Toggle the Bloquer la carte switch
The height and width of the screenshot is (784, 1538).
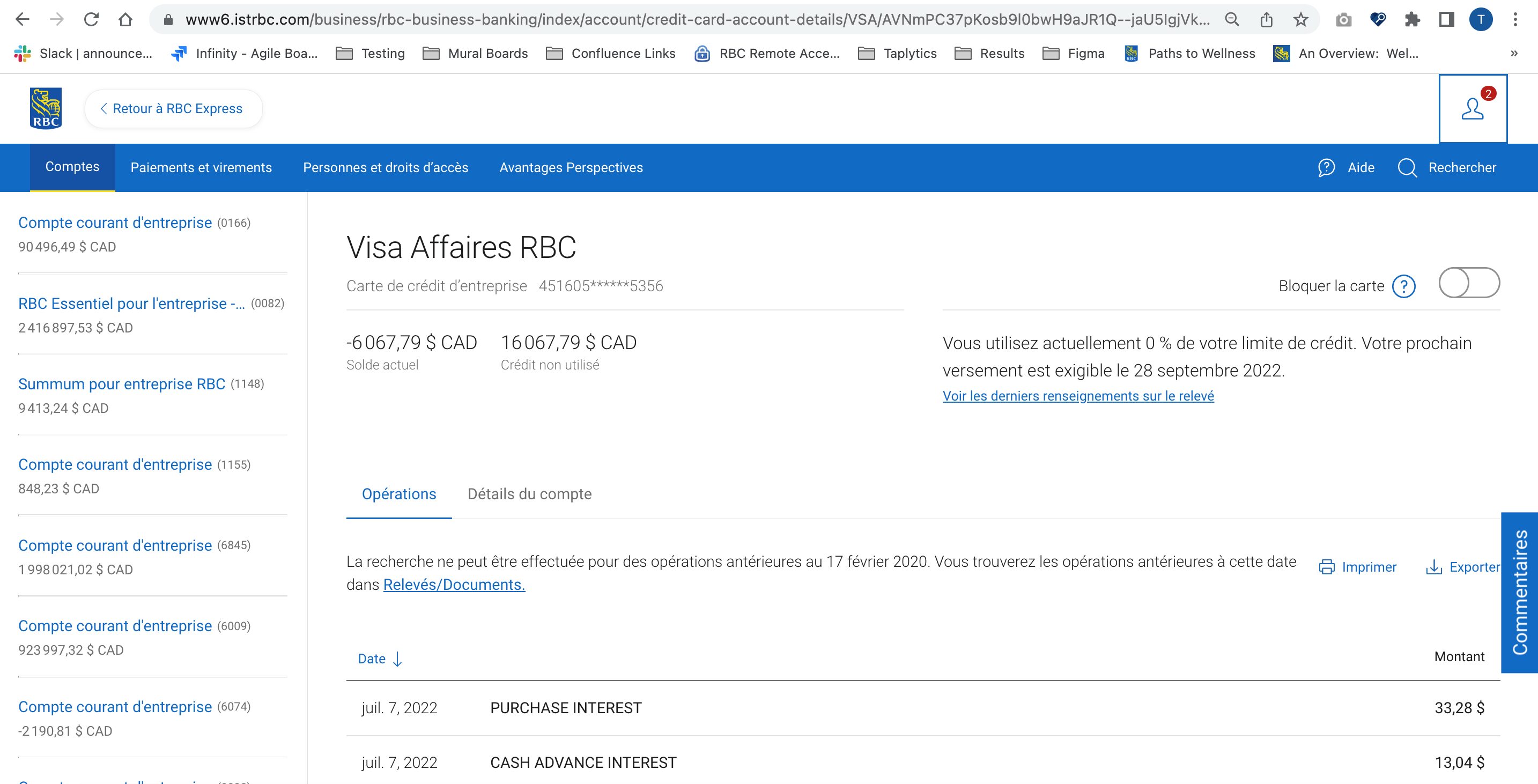pos(1469,283)
